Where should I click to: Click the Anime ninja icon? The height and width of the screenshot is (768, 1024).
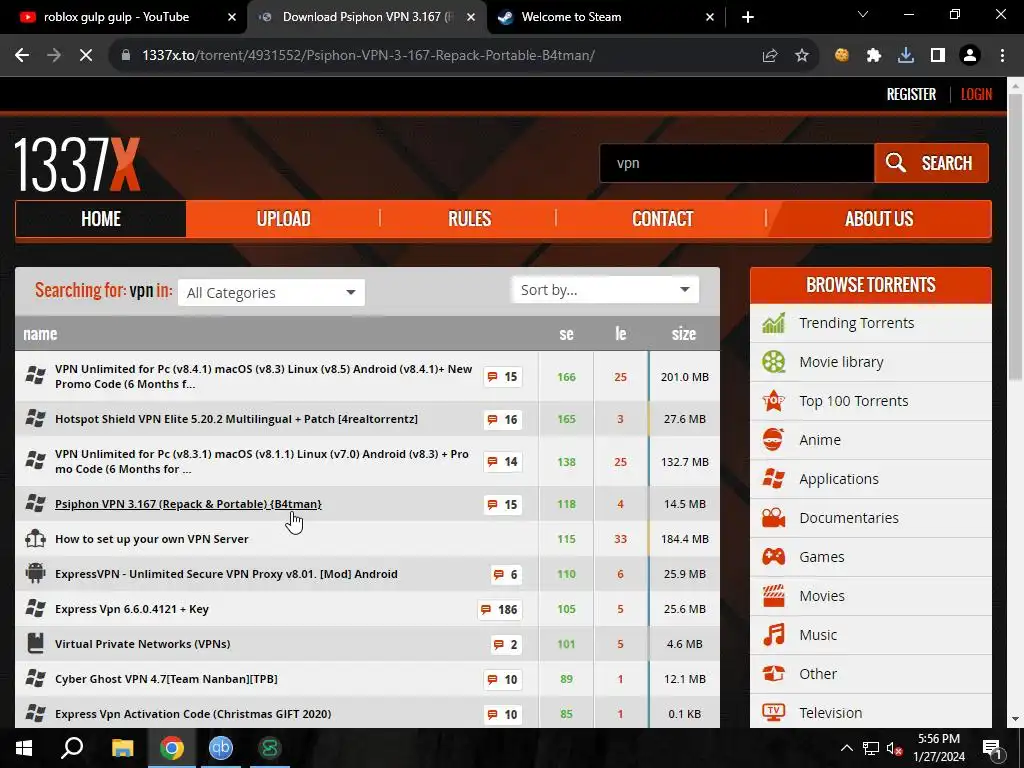774,440
